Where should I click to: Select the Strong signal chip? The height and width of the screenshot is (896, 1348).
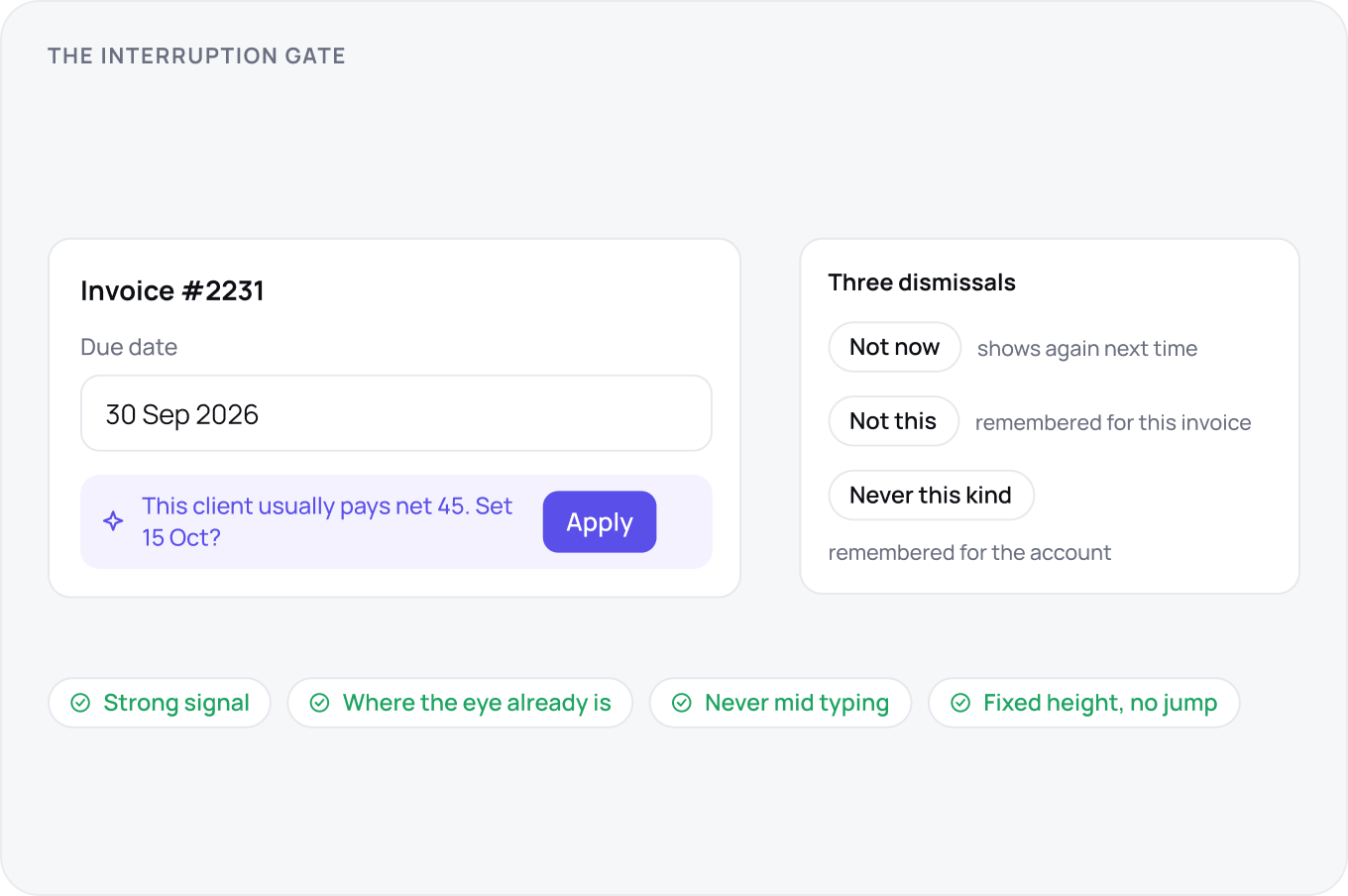[160, 703]
